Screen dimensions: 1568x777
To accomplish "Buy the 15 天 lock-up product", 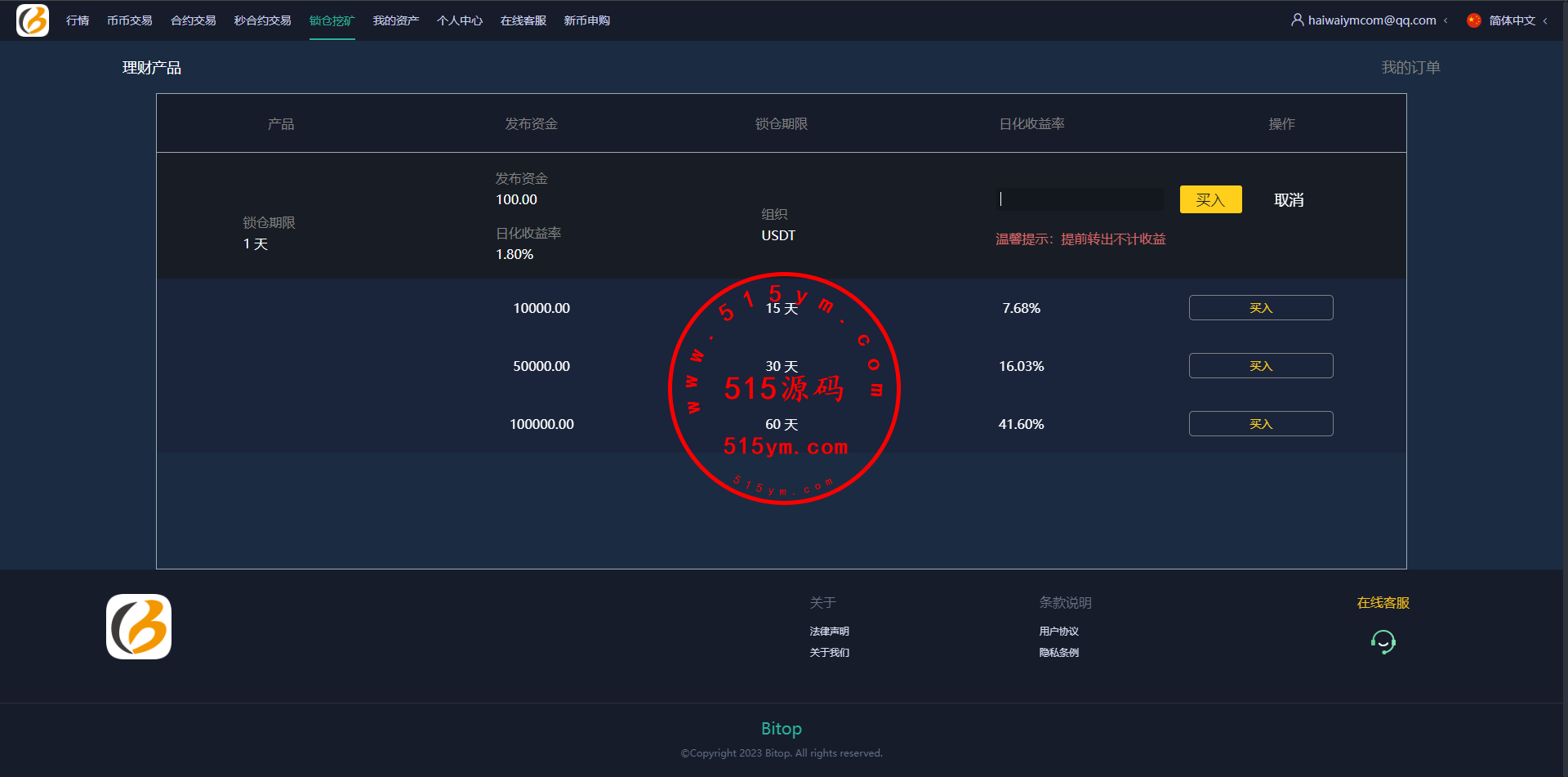I will coord(1260,308).
